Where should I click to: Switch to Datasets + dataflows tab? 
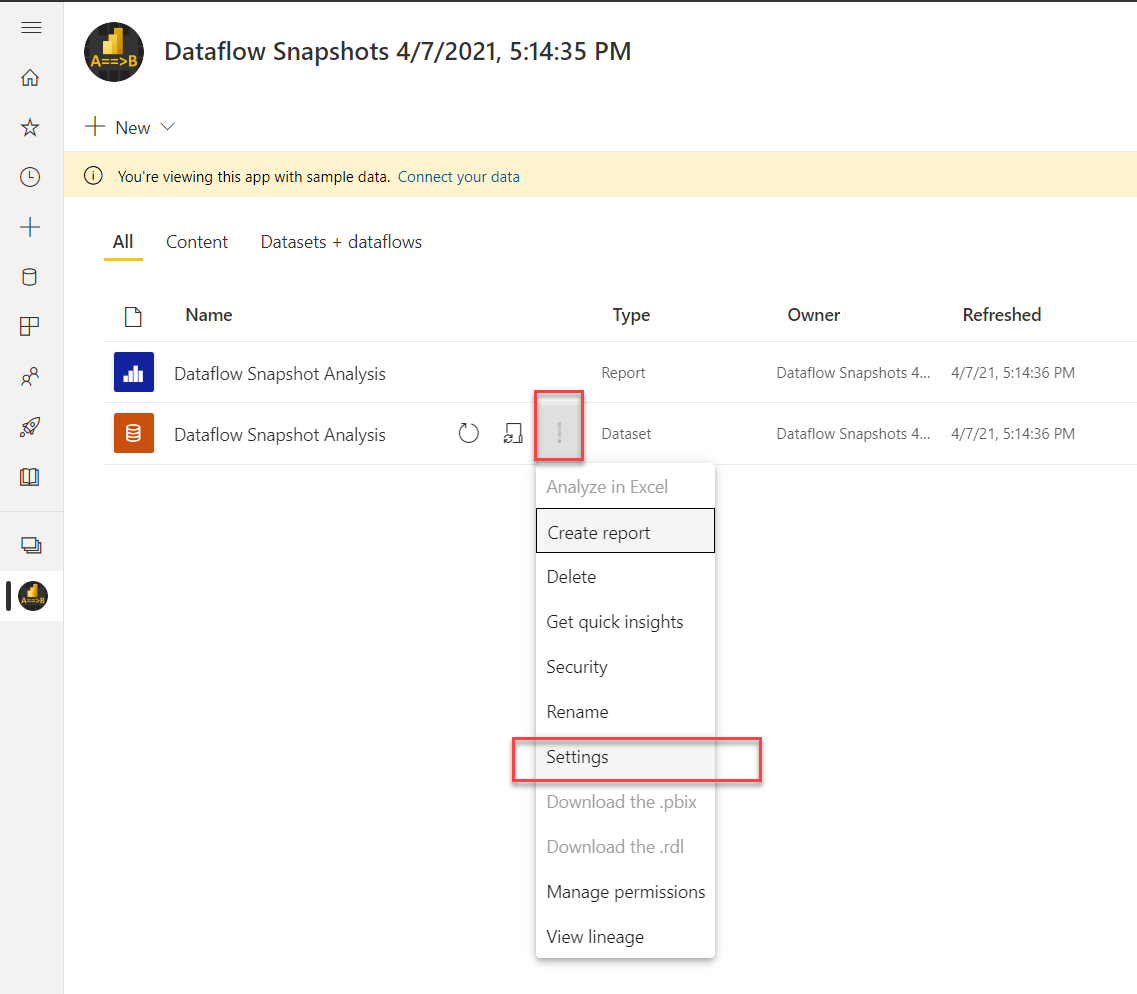point(341,242)
